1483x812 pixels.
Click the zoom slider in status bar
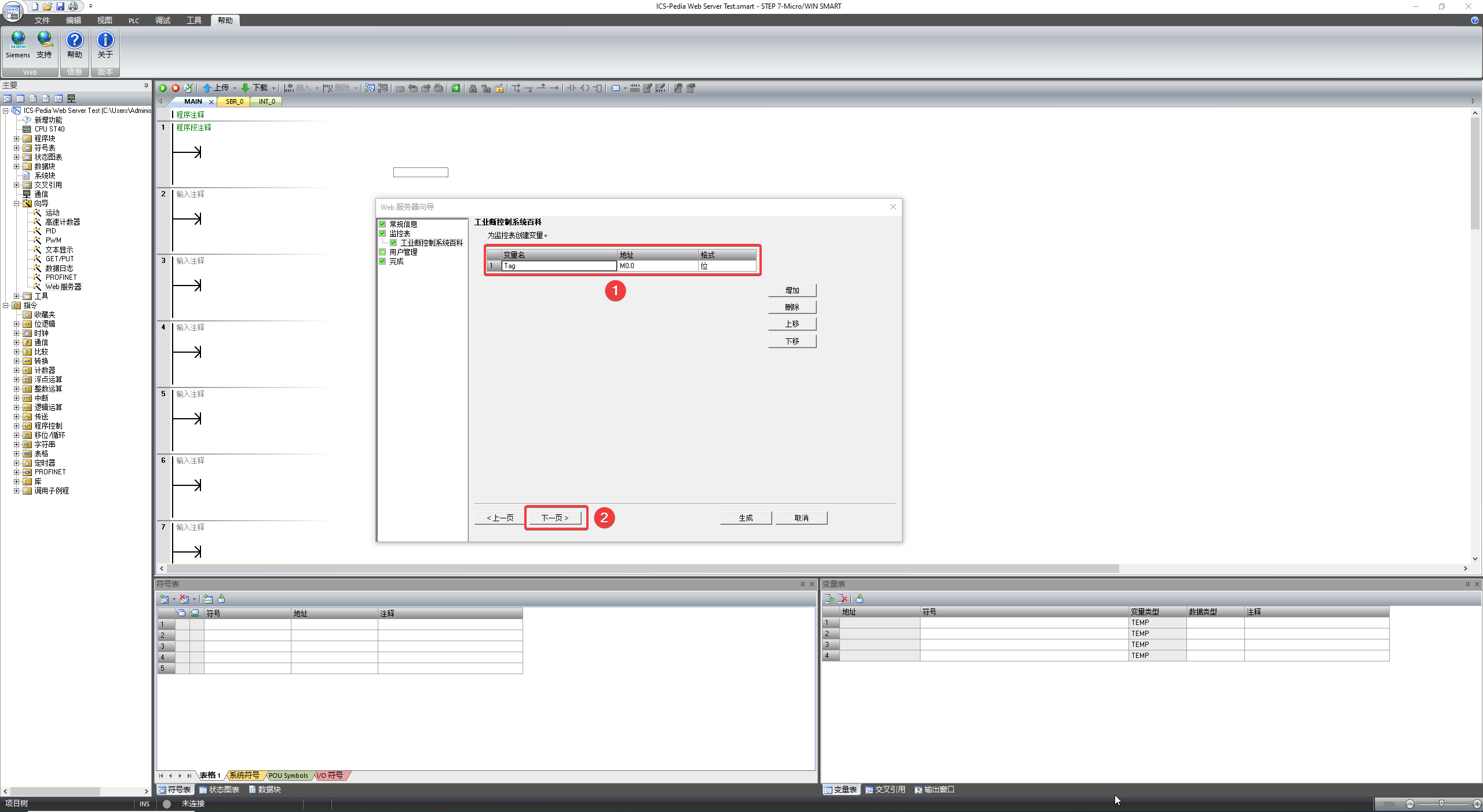click(x=1441, y=803)
